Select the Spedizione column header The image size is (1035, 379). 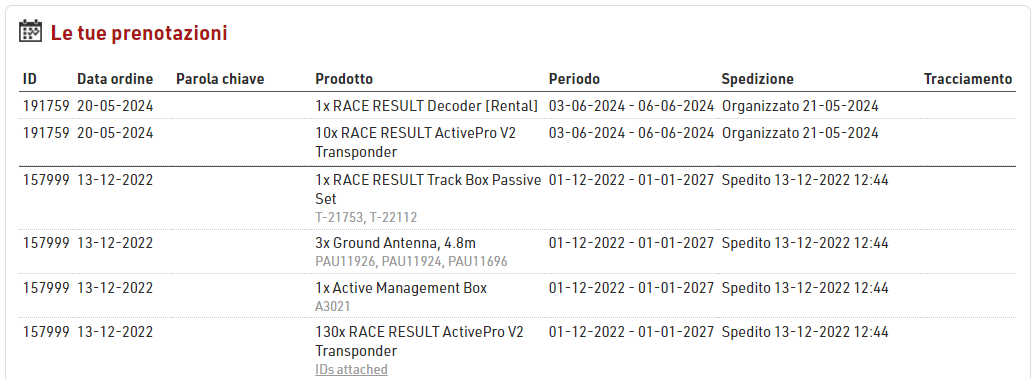pos(757,79)
